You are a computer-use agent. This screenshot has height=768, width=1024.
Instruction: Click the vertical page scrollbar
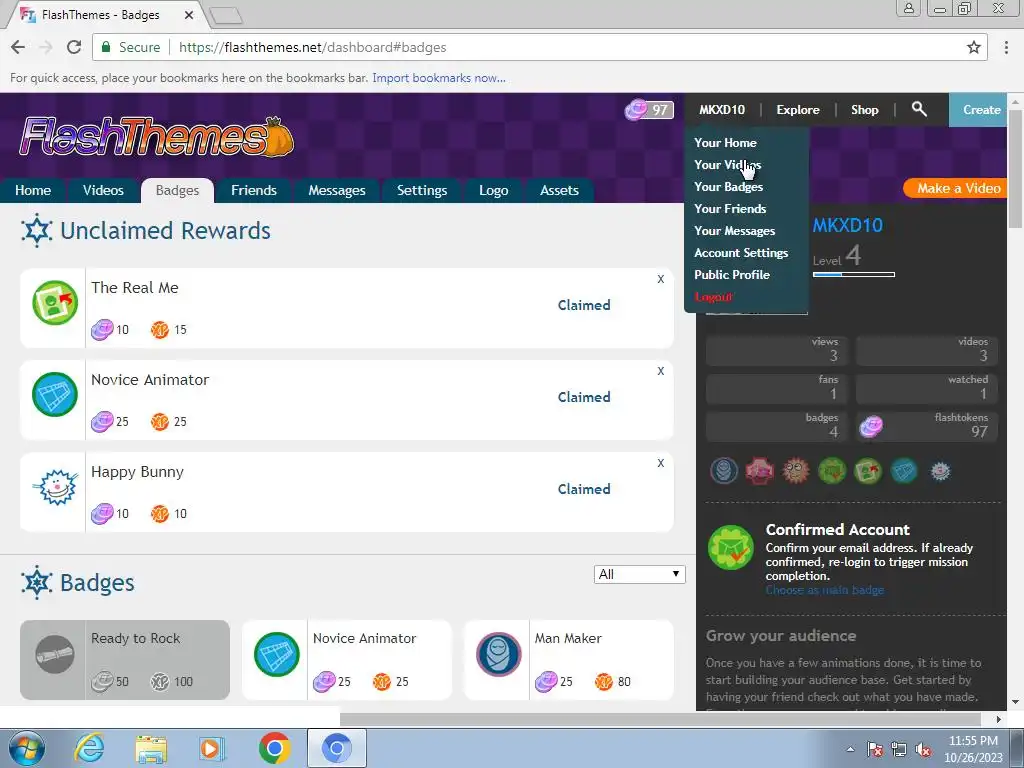pos(1016,168)
